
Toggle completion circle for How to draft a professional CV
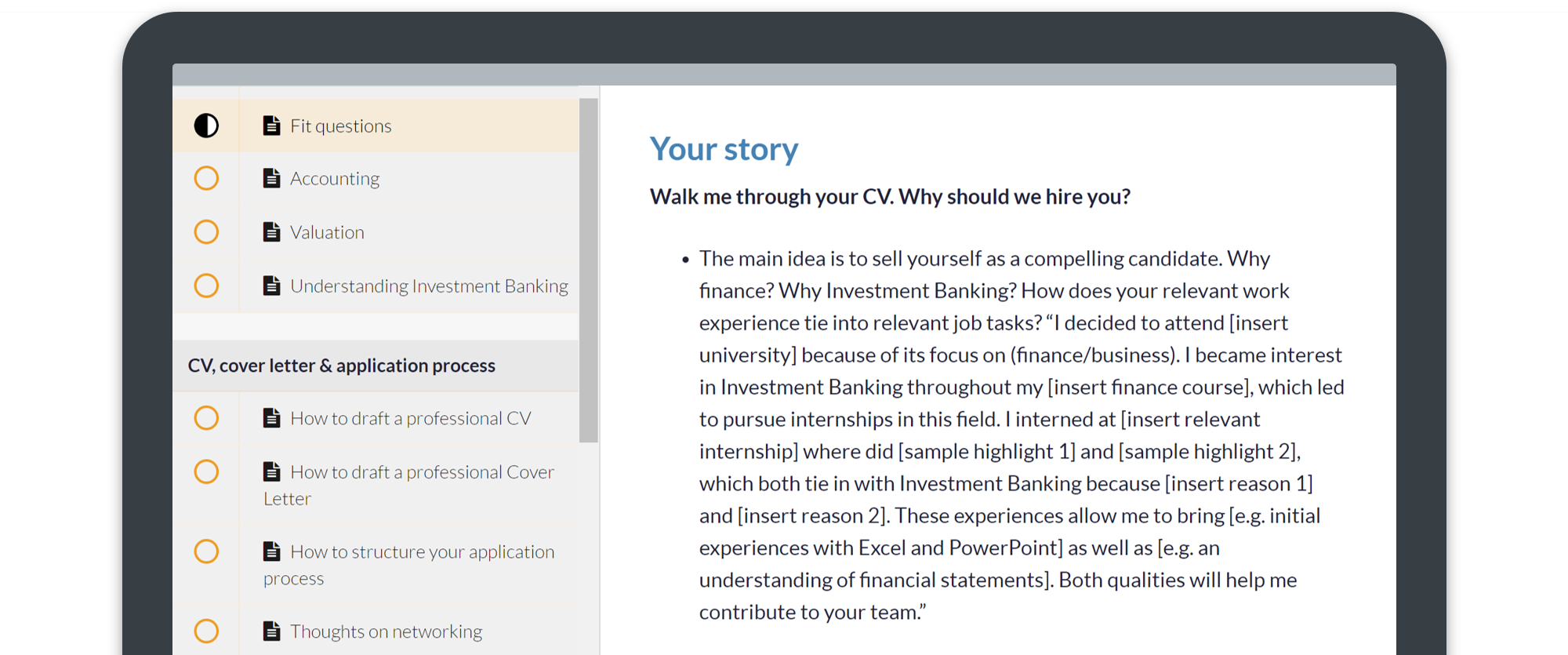coord(206,418)
